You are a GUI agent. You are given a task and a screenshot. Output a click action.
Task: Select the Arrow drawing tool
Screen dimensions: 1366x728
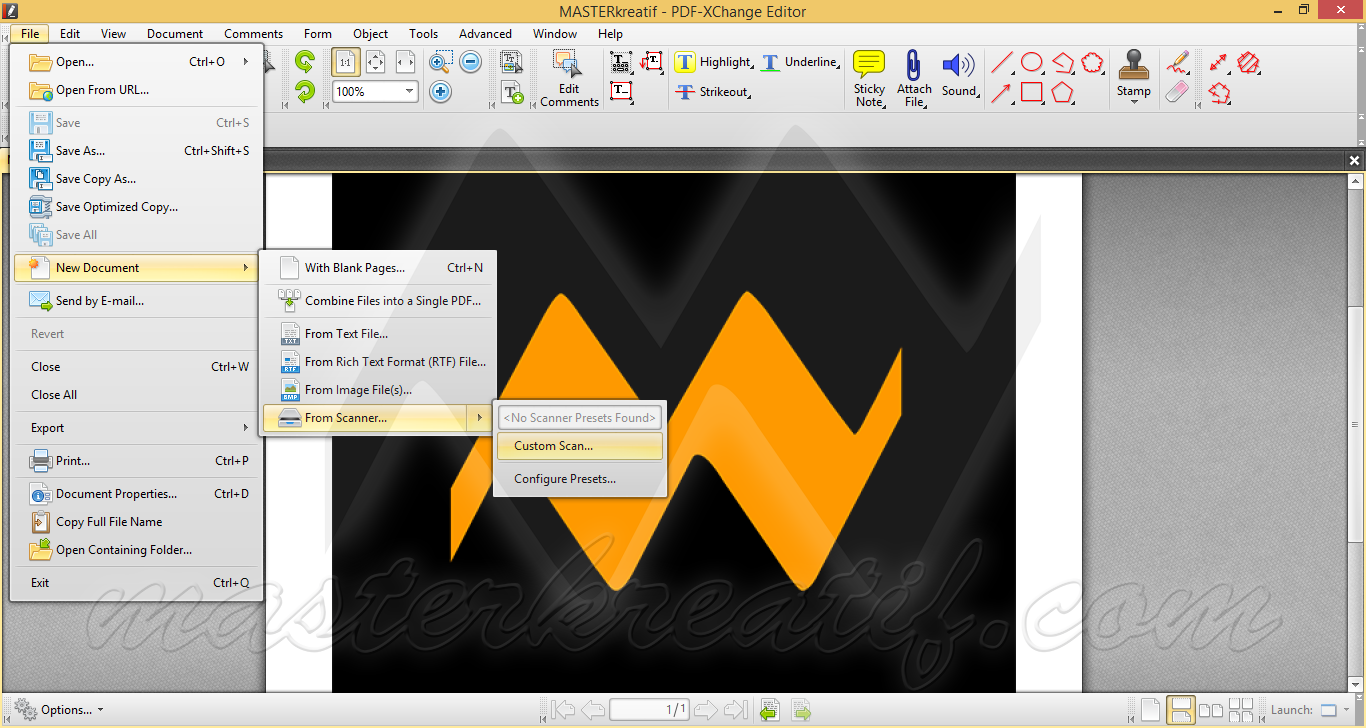click(1001, 93)
